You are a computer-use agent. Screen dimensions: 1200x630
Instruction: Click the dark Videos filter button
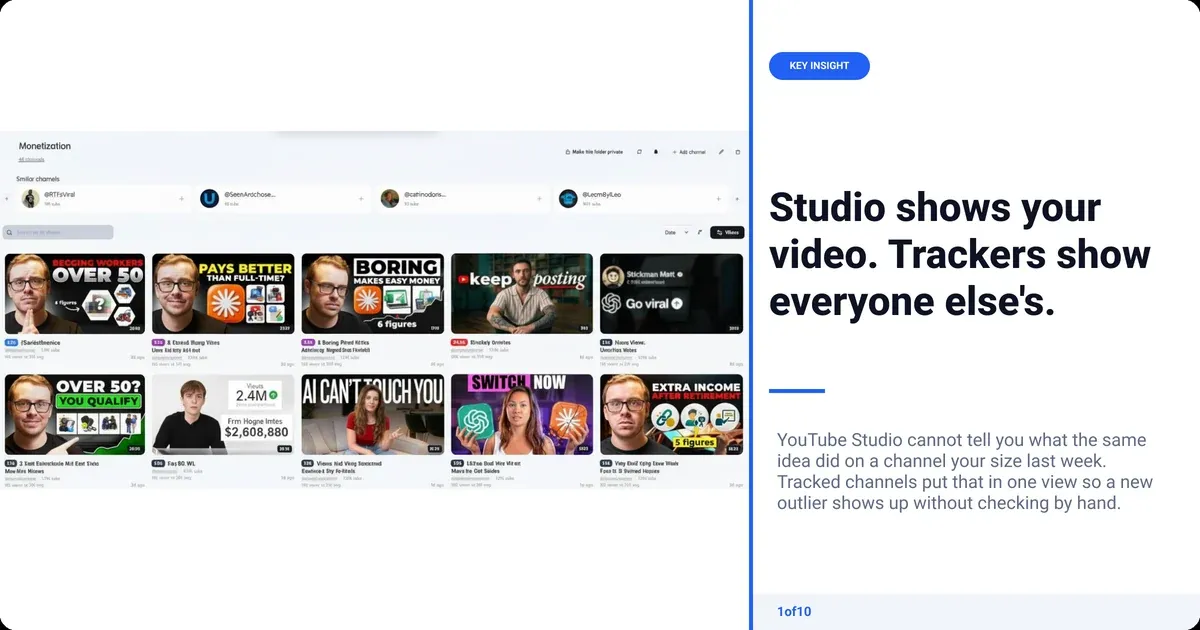pos(727,232)
